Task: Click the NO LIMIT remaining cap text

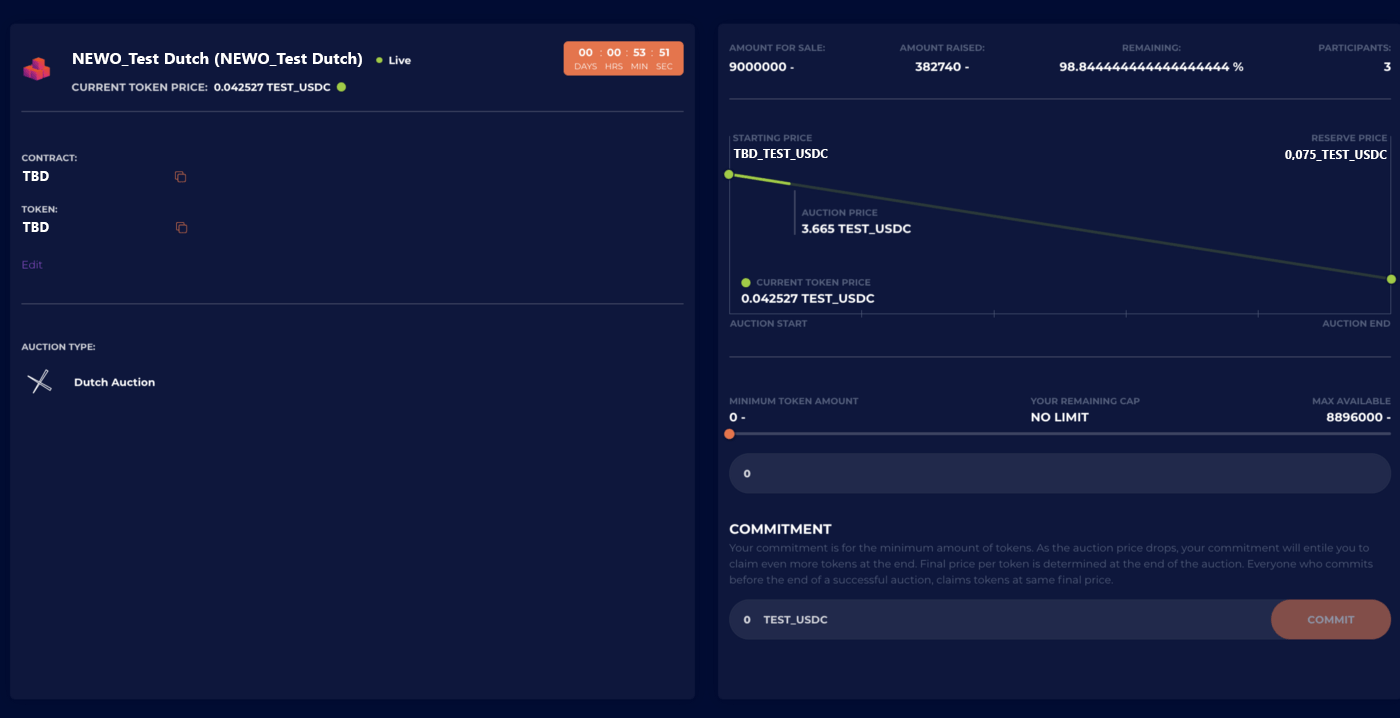Action: 1059,417
